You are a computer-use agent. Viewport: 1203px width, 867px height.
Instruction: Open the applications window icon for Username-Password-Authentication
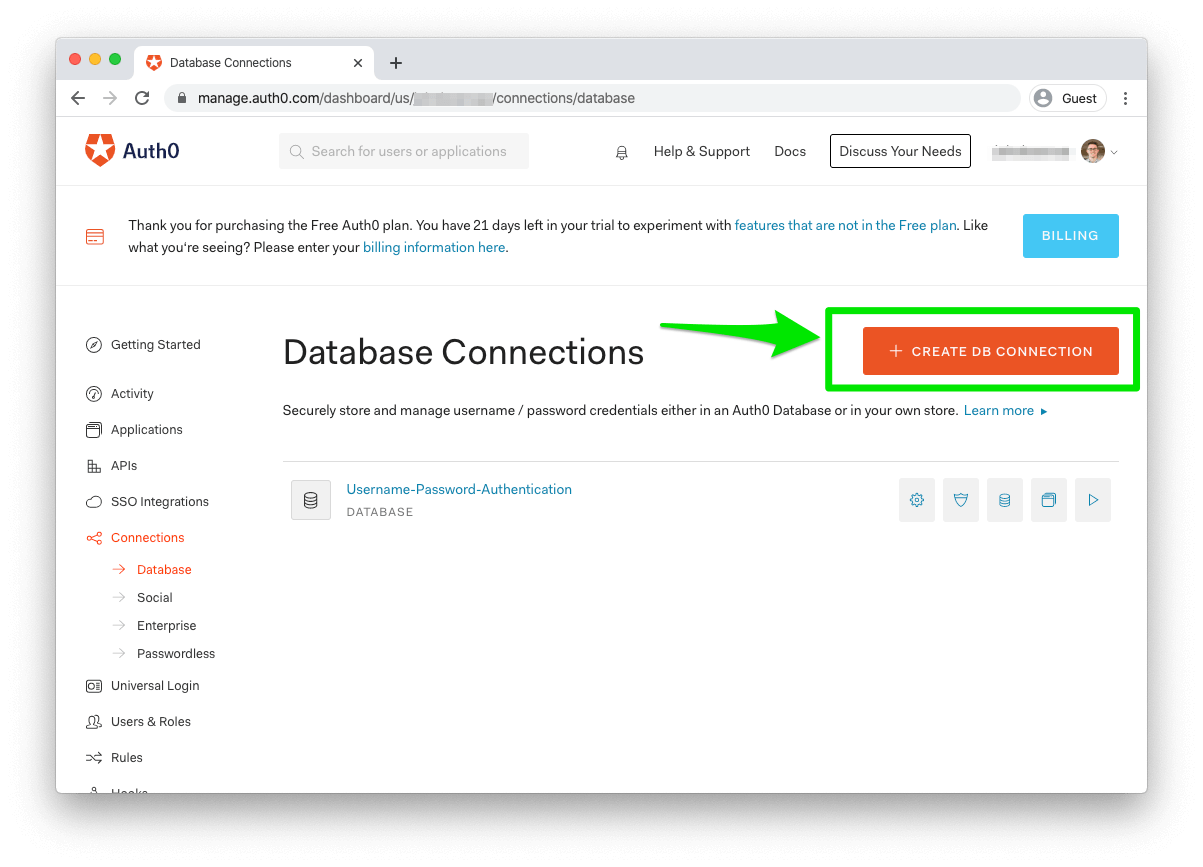coord(1049,500)
